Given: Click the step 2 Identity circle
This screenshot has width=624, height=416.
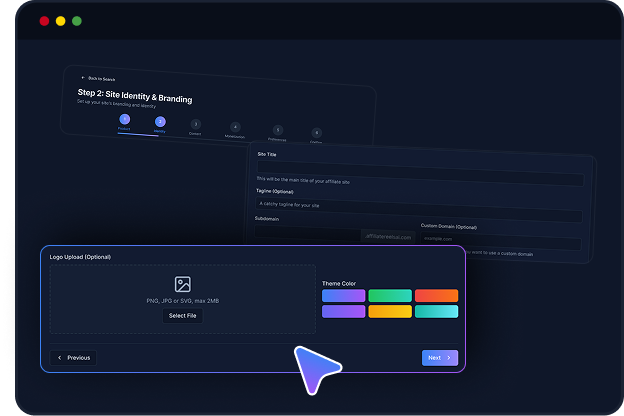Looking at the screenshot, I should tap(160, 122).
